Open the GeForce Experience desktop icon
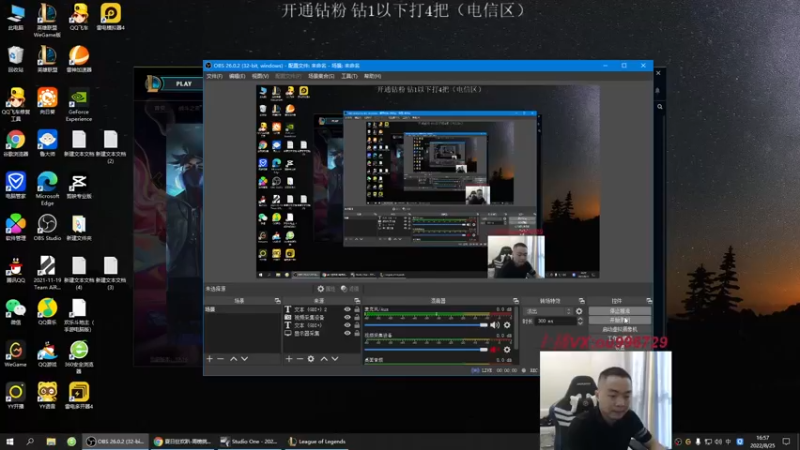The image size is (800, 450). click(79, 106)
